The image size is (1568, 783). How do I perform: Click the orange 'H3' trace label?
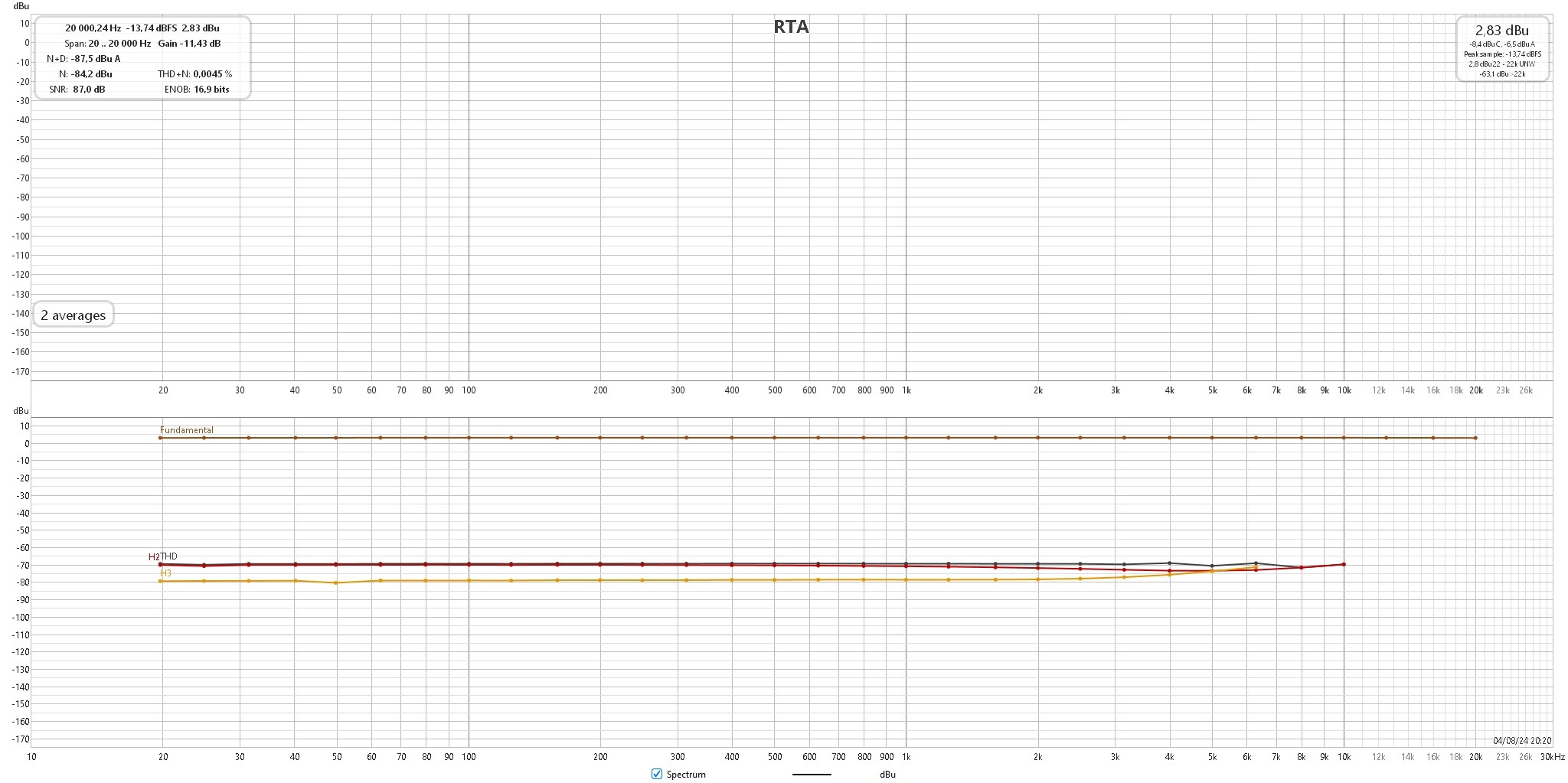pos(165,573)
